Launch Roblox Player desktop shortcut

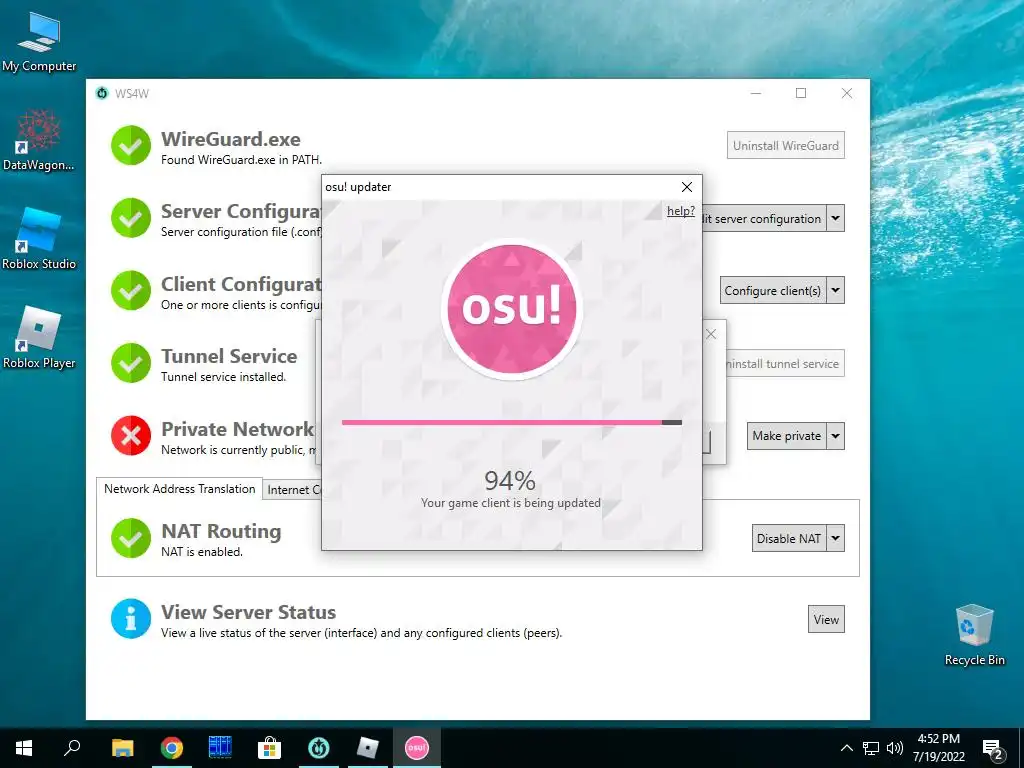point(39,338)
